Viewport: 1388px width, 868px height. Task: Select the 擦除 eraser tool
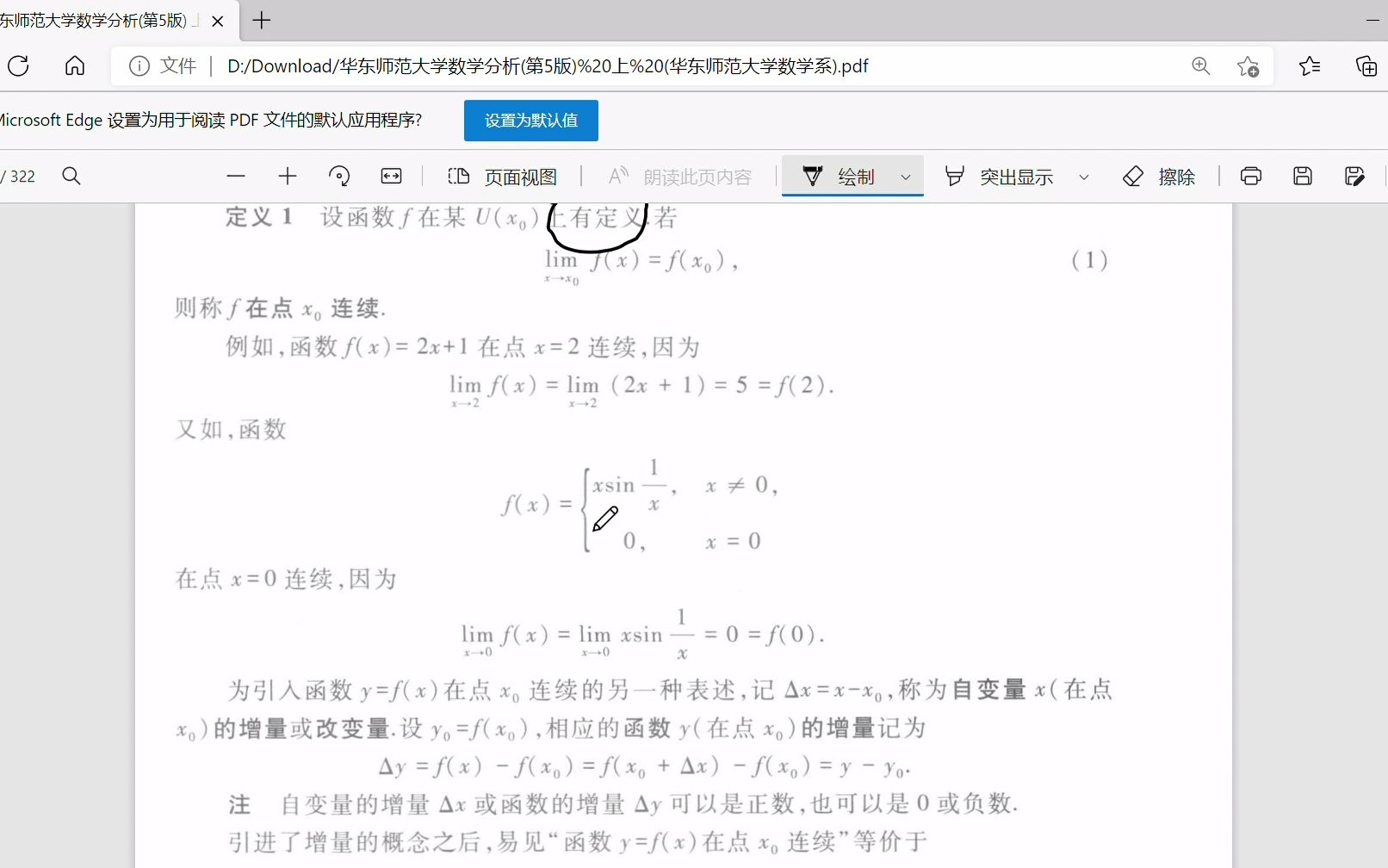[x=1159, y=177]
